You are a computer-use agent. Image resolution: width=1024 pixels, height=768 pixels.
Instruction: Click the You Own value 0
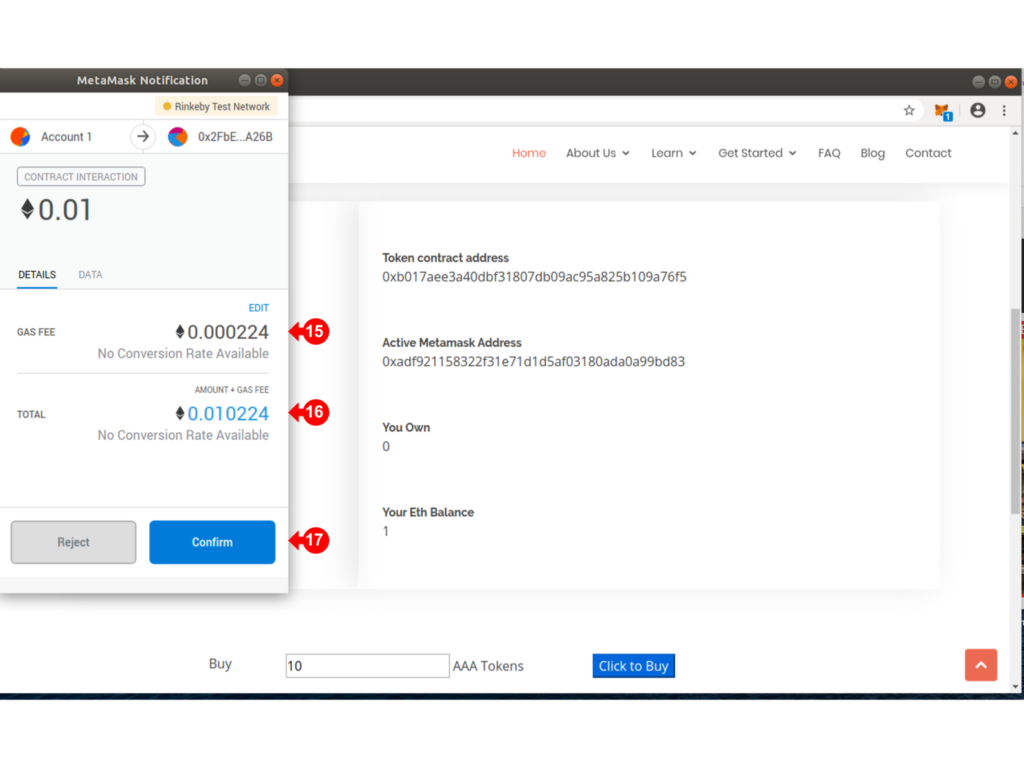pos(386,447)
